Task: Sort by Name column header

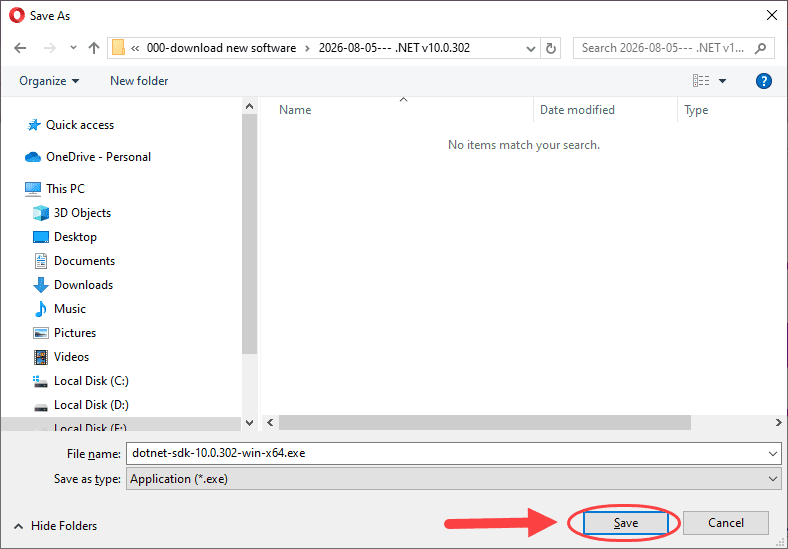Action: pos(295,110)
